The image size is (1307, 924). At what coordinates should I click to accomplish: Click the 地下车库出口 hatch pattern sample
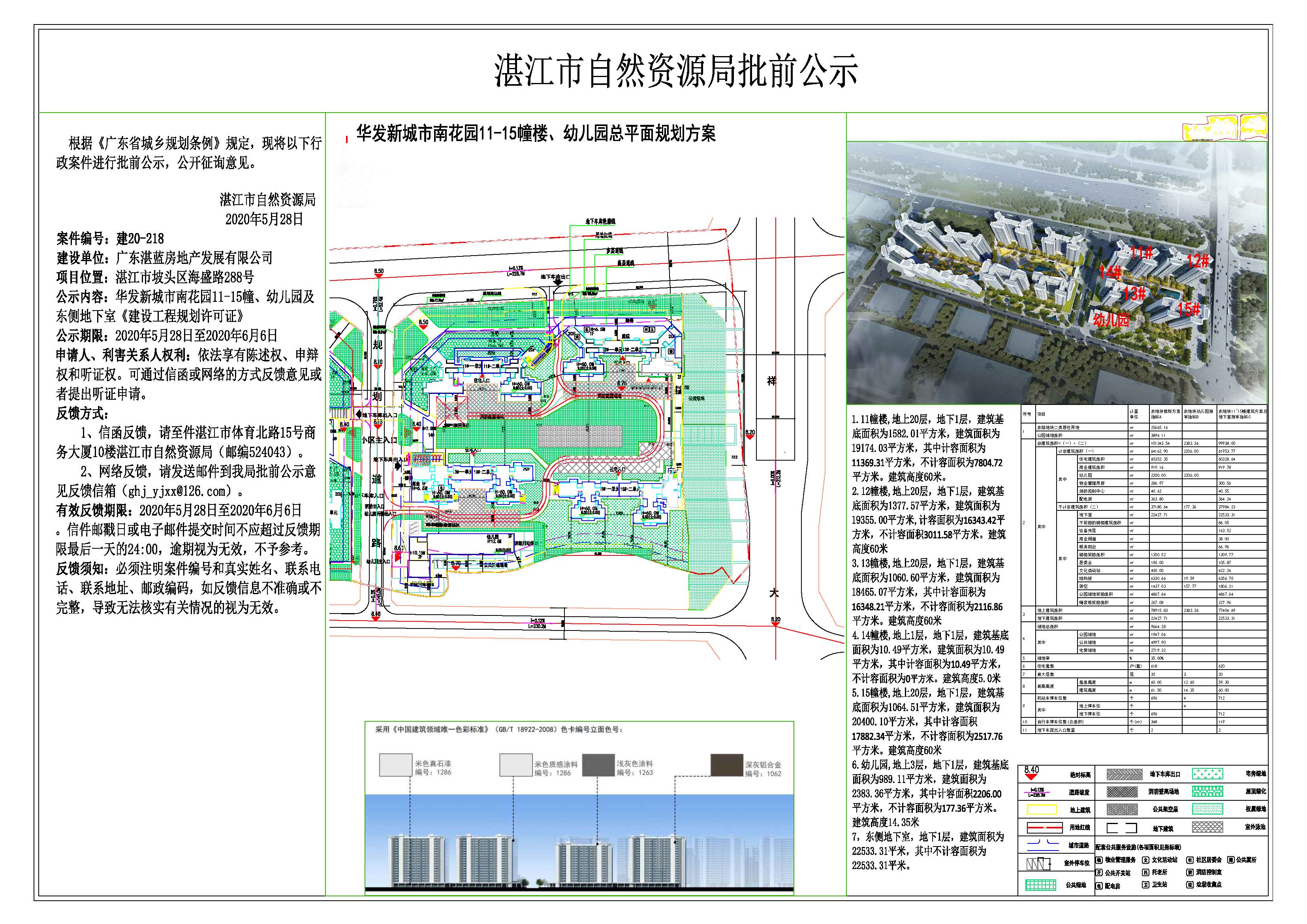click(x=1125, y=774)
